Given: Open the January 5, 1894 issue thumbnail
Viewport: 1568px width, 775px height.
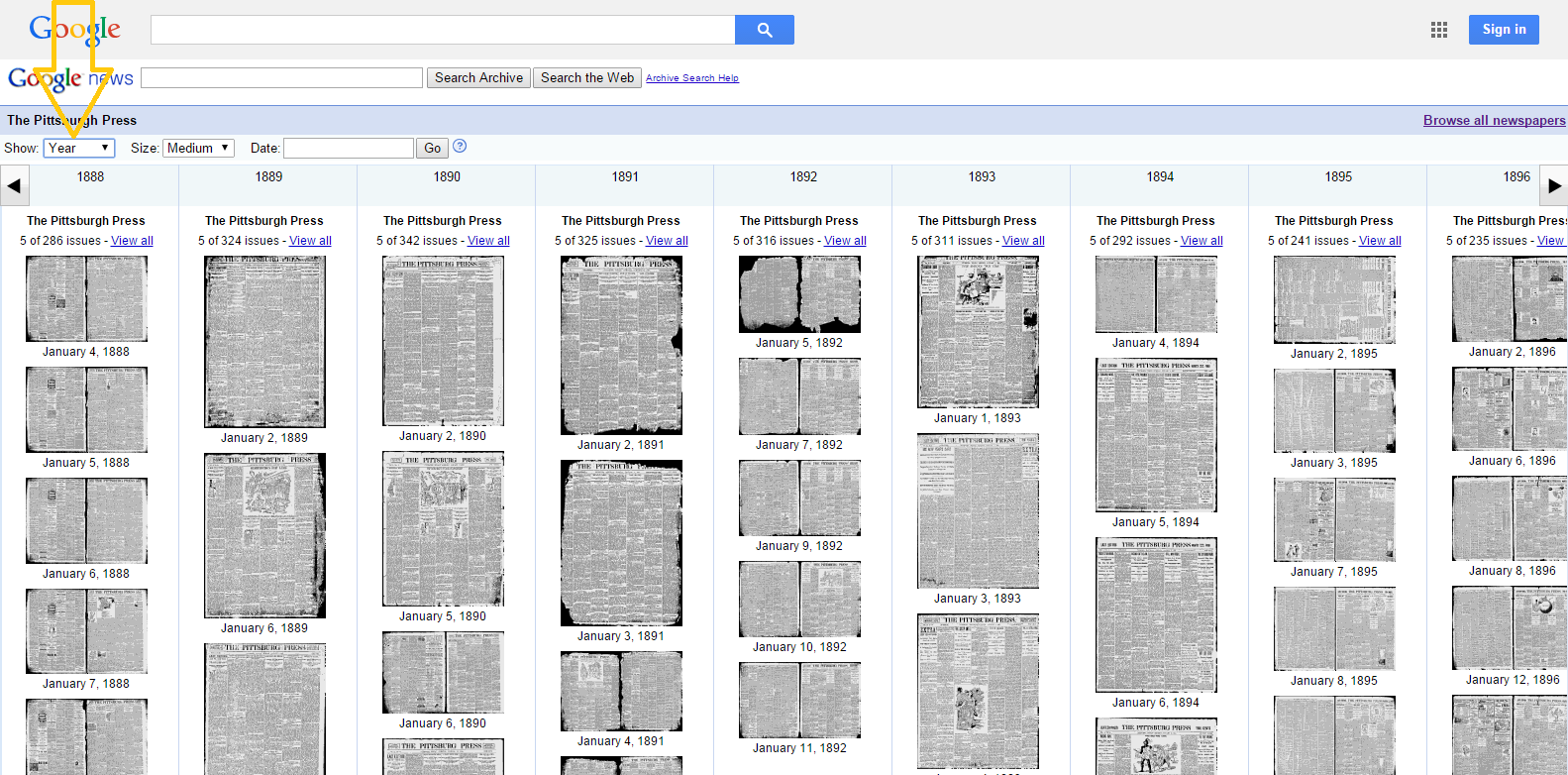Looking at the screenshot, I should click(x=1156, y=435).
